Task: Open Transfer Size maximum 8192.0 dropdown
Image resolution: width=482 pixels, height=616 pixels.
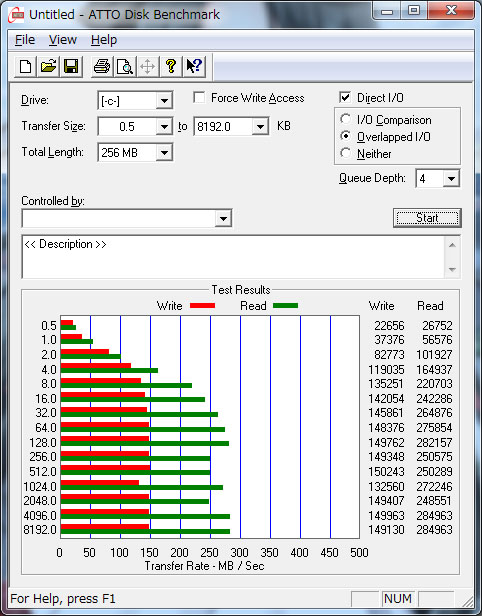Action: click(260, 126)
